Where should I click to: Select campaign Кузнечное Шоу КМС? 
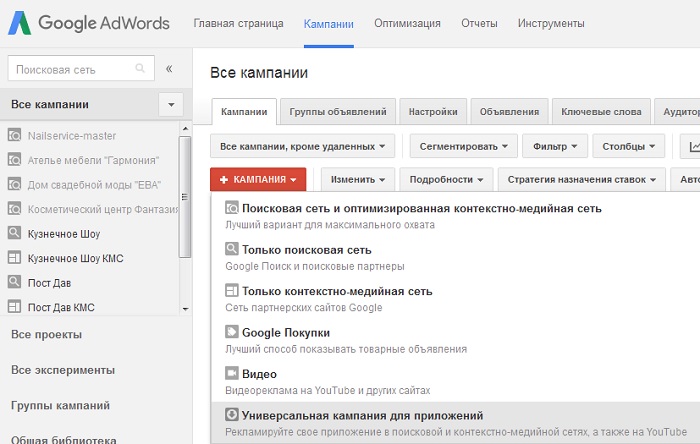coord(75,258)
